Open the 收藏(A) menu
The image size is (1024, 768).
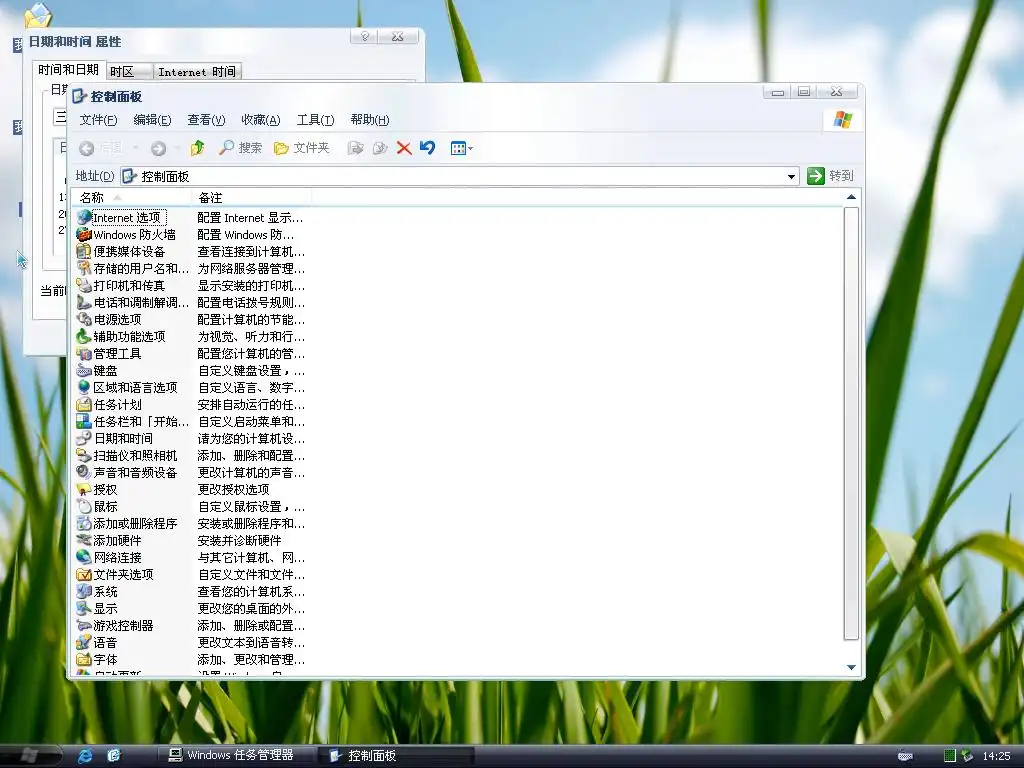pyautogui.click(x=261, y=120)
